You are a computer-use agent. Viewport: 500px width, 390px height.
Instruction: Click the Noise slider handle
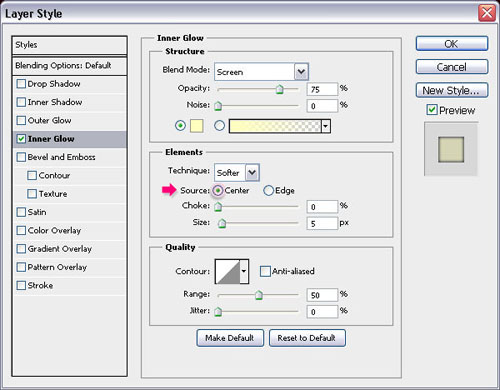pos(218,106)
